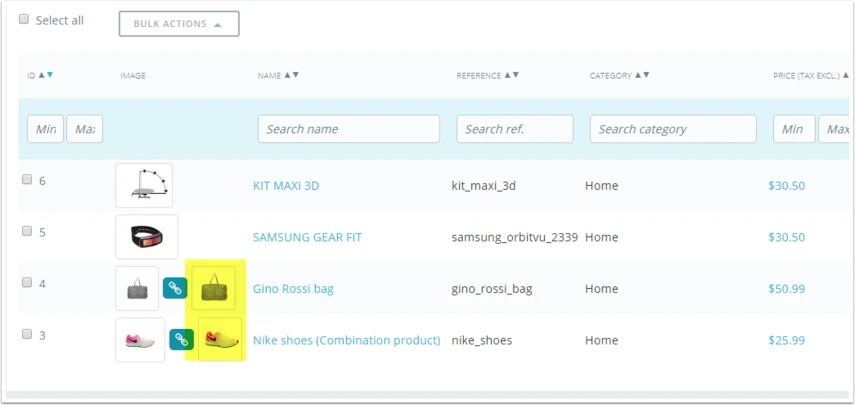Click the link icon beside Gino Rossi bag
Screen dimensions: 855x405
click(x=174, y=288)
